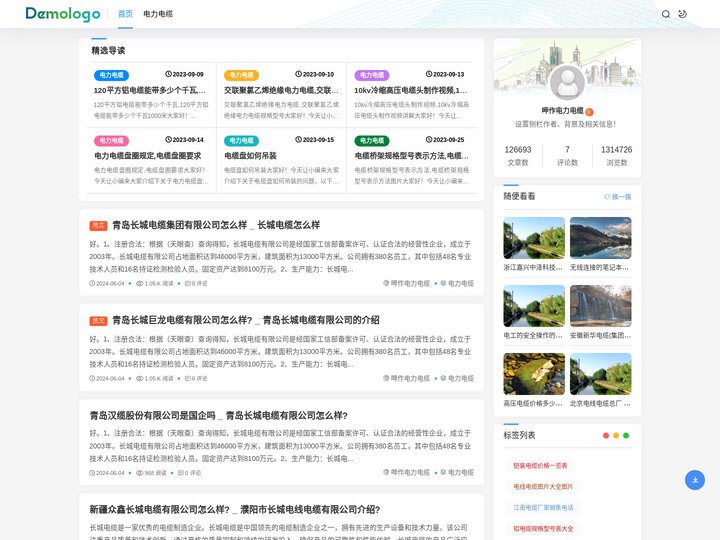Click 7 评论数 statistic
This screenshot has height=540, width=720.
[568, 156]
